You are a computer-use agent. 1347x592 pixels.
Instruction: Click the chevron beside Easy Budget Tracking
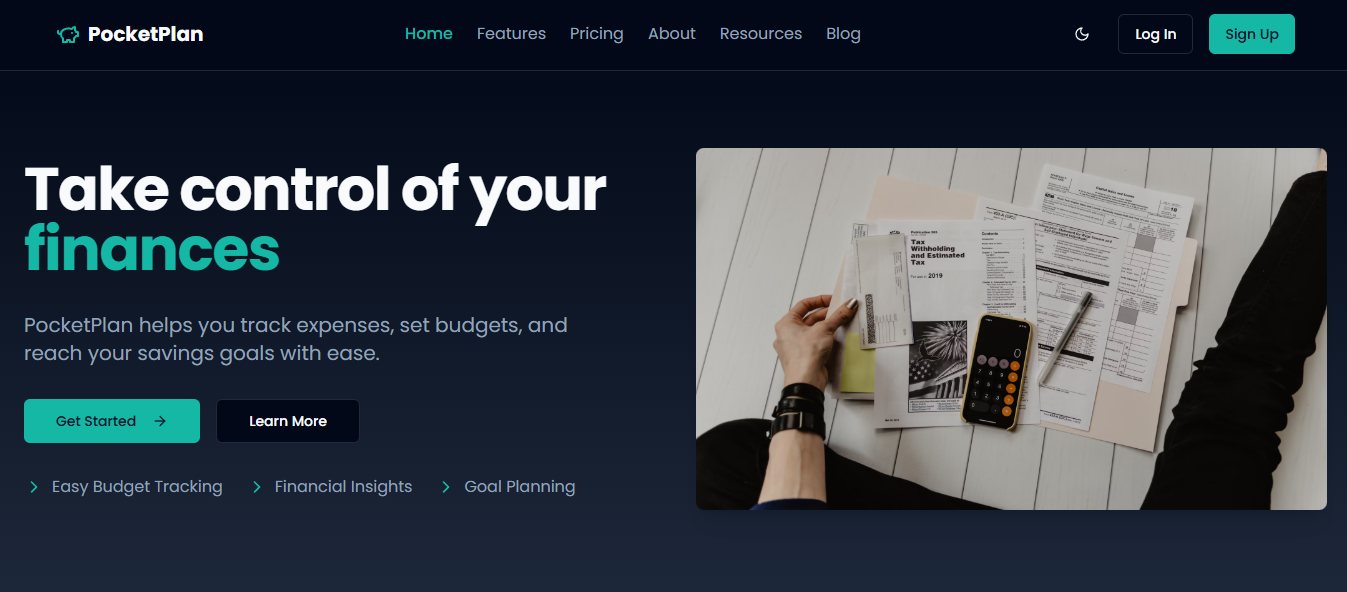34,487
